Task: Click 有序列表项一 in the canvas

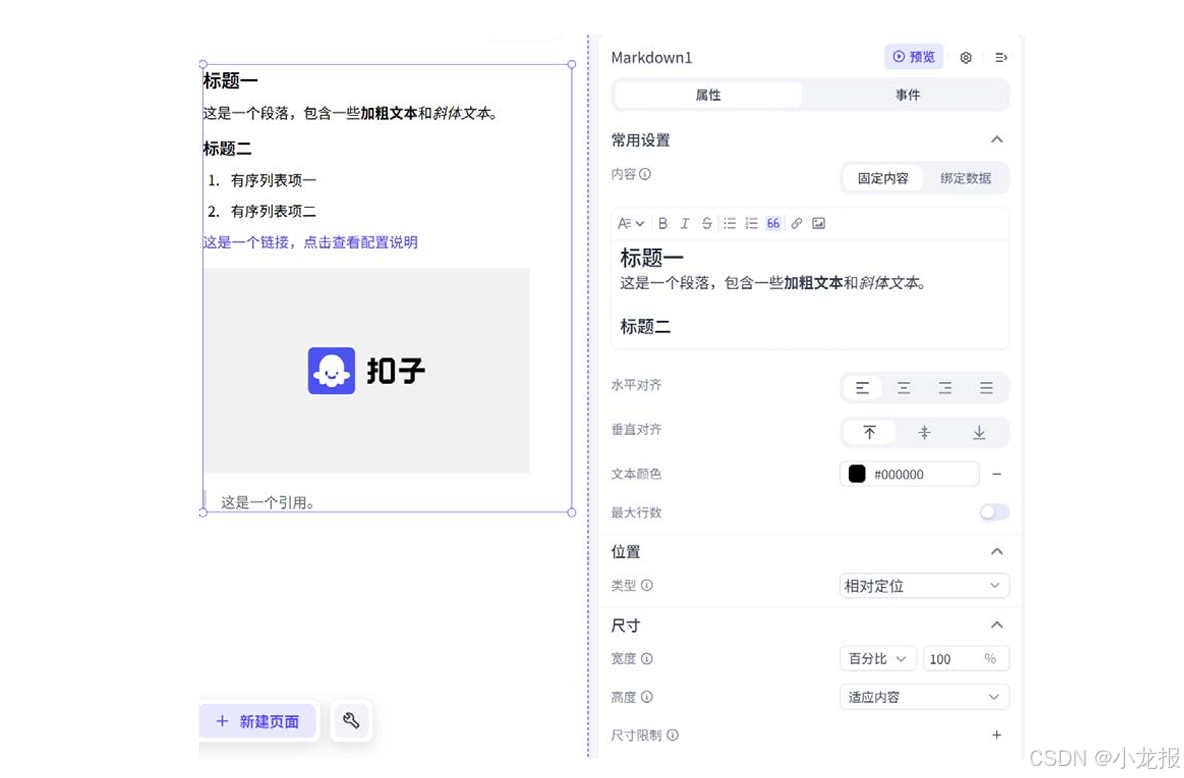Action: 273,181
